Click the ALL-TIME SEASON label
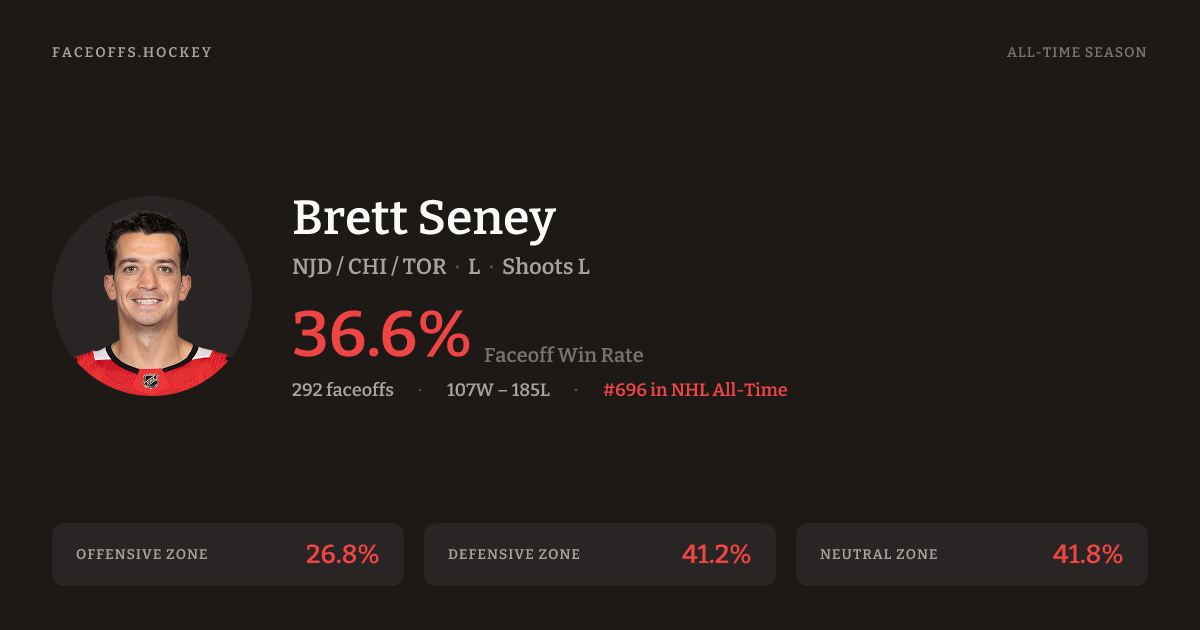The image size is (1200, 630). (x=1076, y=52)
